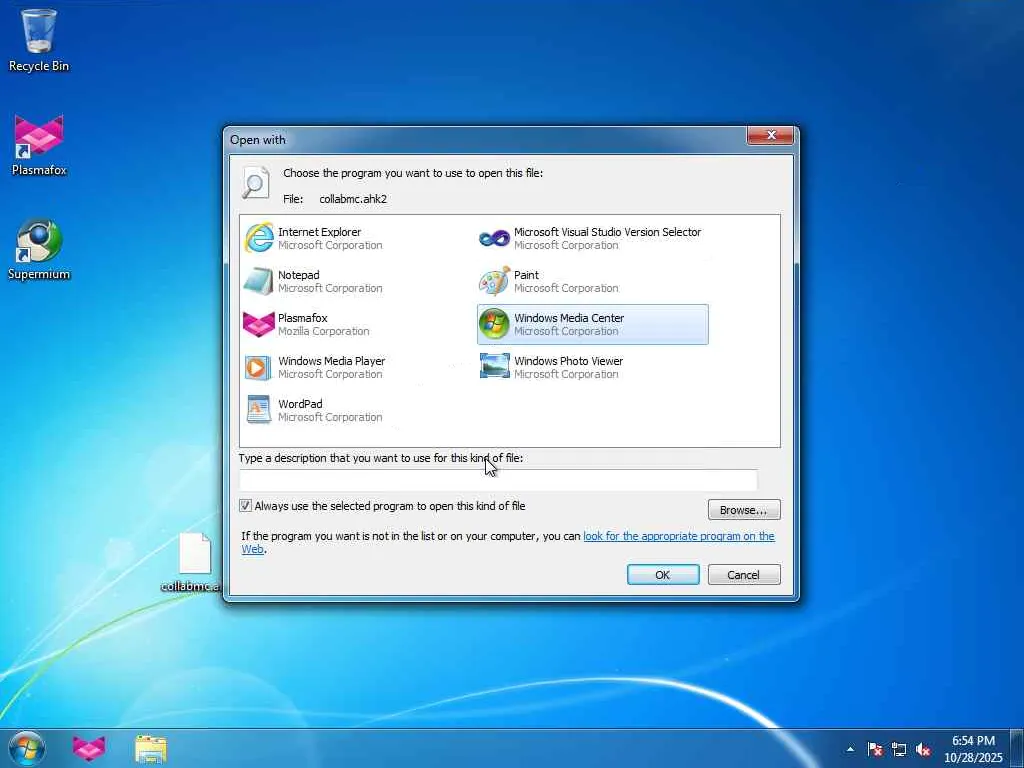Select the Windows Media Center icon
This screenshot has height=768, width=1024.
pyautogui.click(x=494, y=324)
